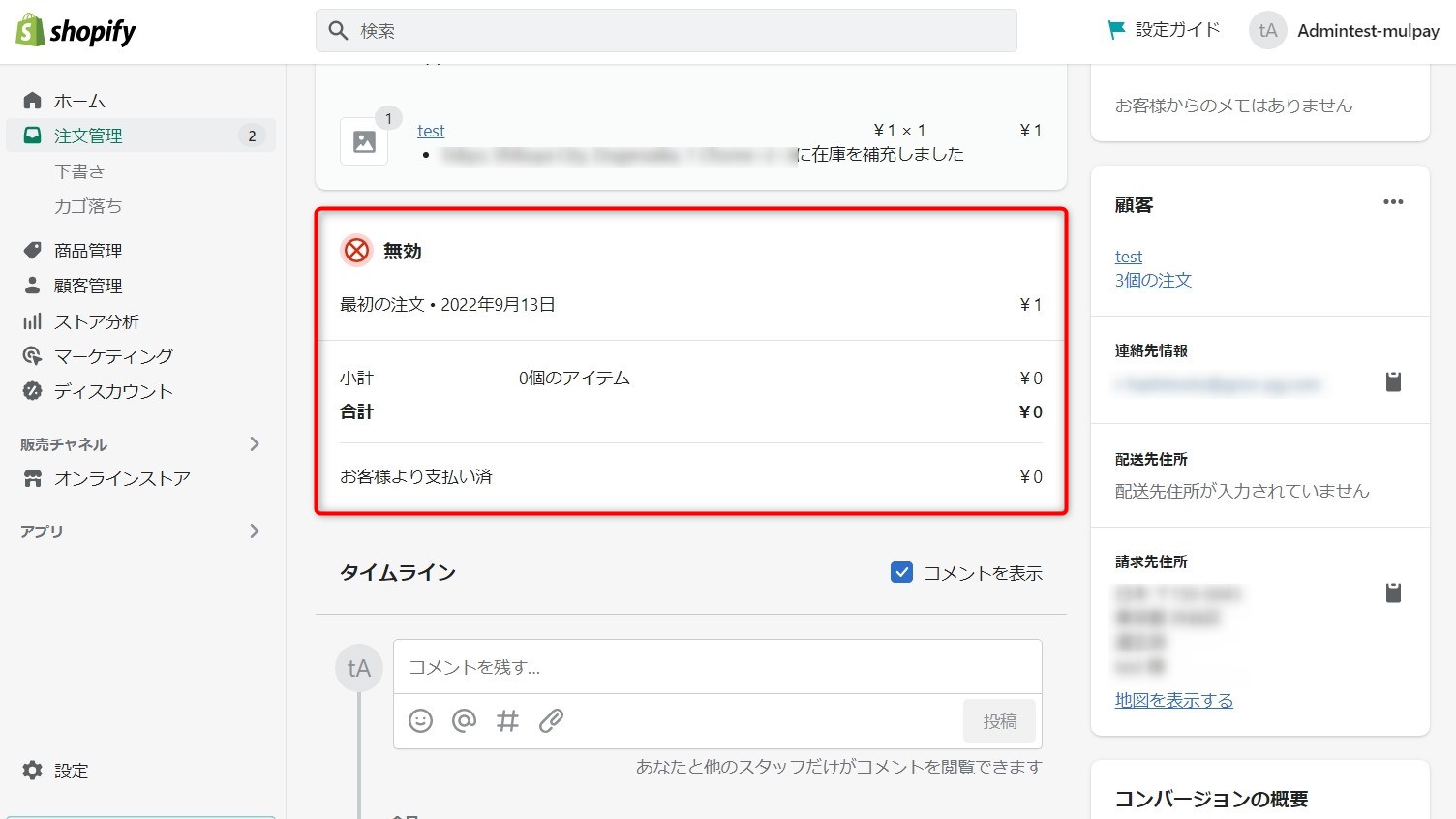Image resolution: width=1456 pixels, height=819 pixels.
Task: Select the マーケティング icon
Action: click(32, 355)
